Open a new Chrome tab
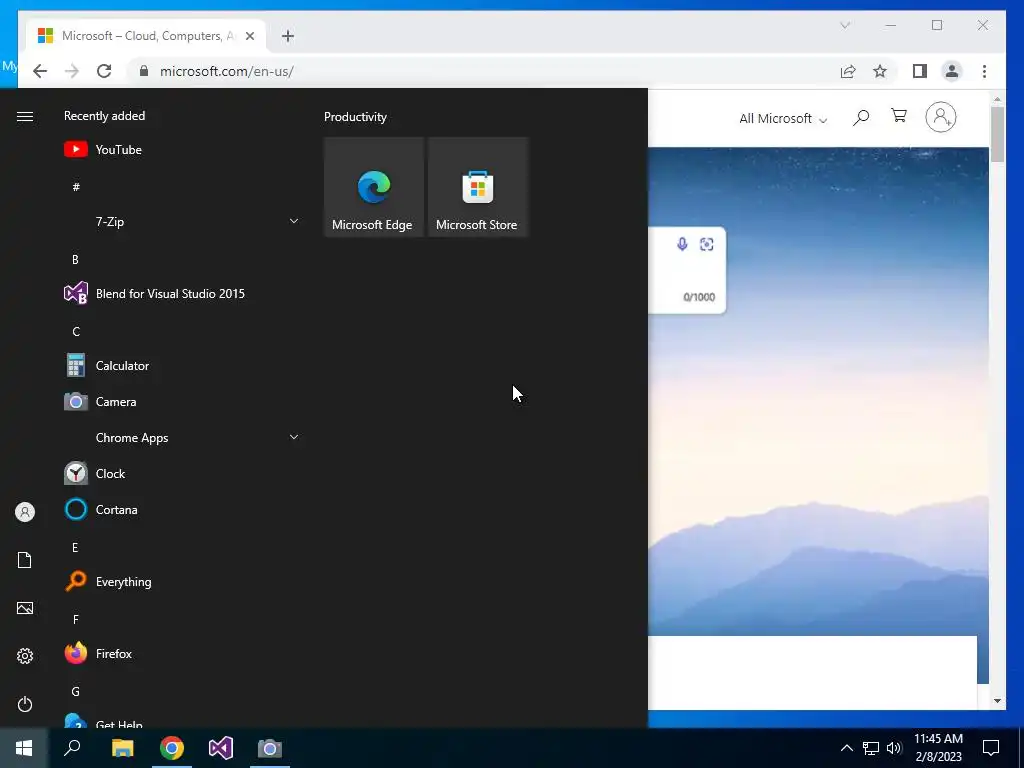 (x=288, y=36)
